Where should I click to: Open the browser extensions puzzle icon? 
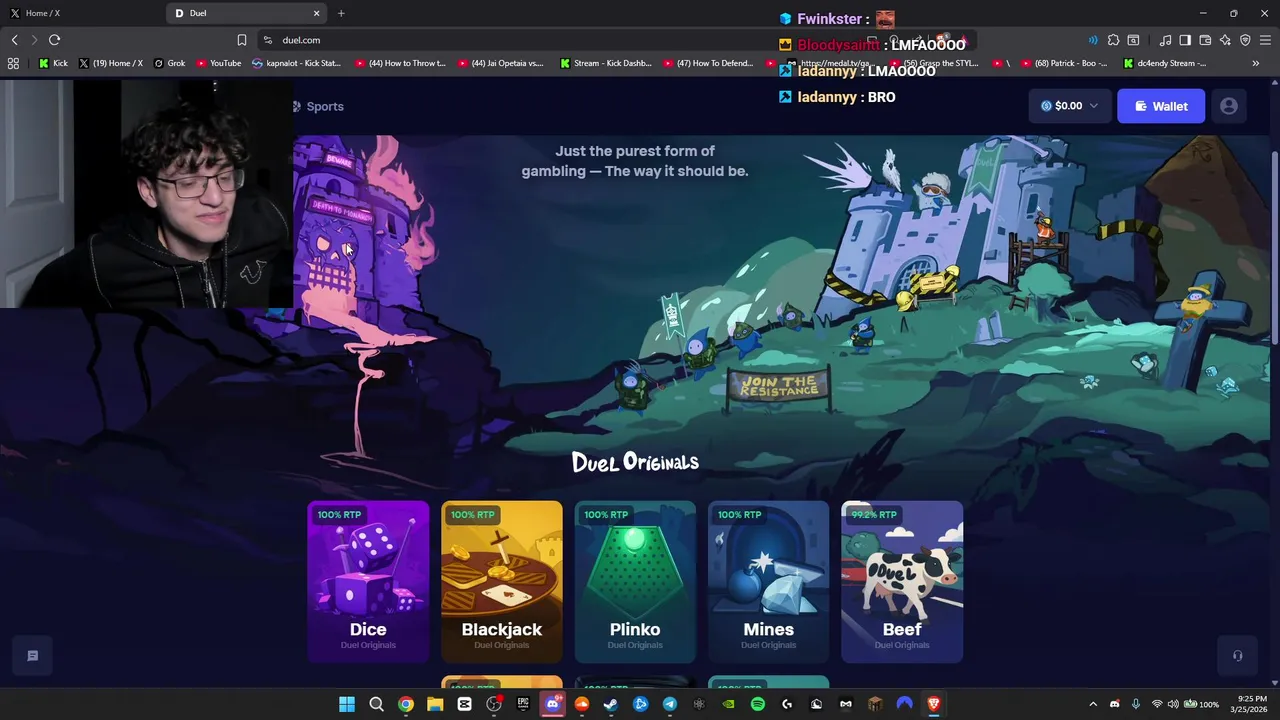1113,40
